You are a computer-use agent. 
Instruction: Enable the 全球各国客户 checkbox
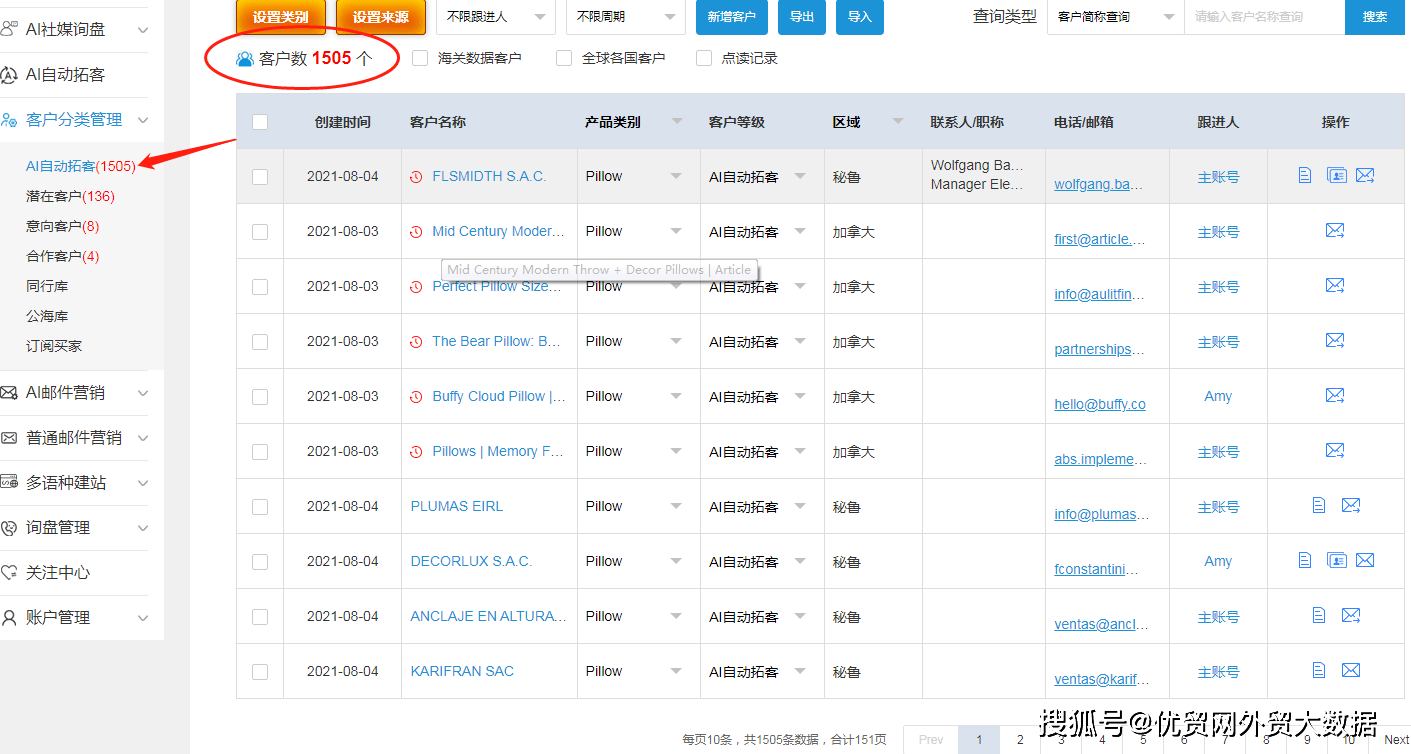[x=563, y=57]
